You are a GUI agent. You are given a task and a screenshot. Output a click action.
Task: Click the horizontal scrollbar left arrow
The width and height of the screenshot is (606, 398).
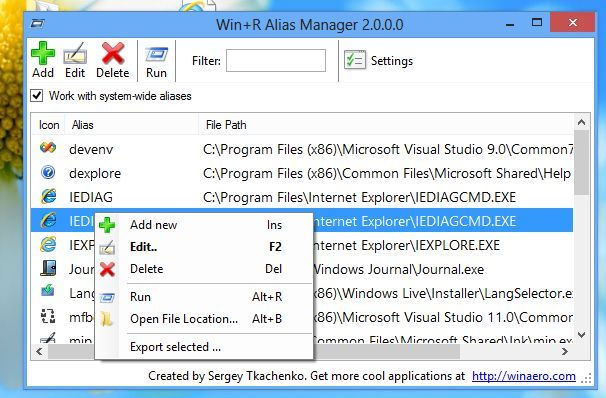pos(39,351)
